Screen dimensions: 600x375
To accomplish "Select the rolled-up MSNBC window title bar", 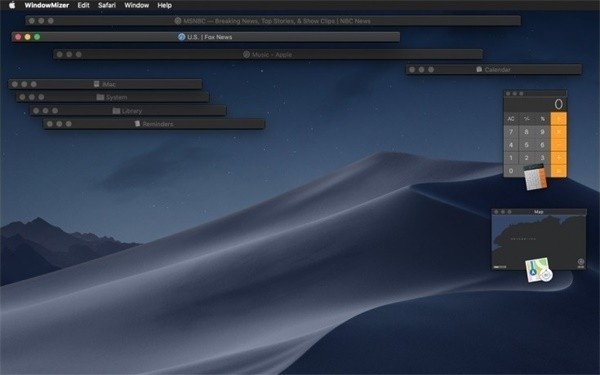I will (273, 21).
